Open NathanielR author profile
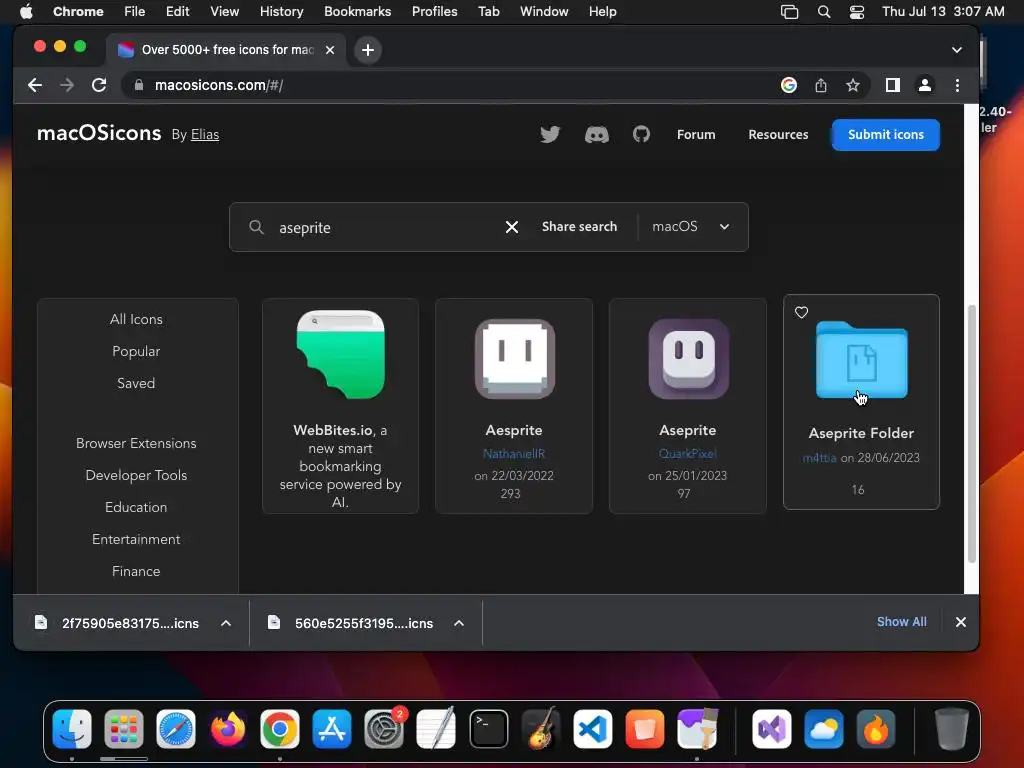 514,454
